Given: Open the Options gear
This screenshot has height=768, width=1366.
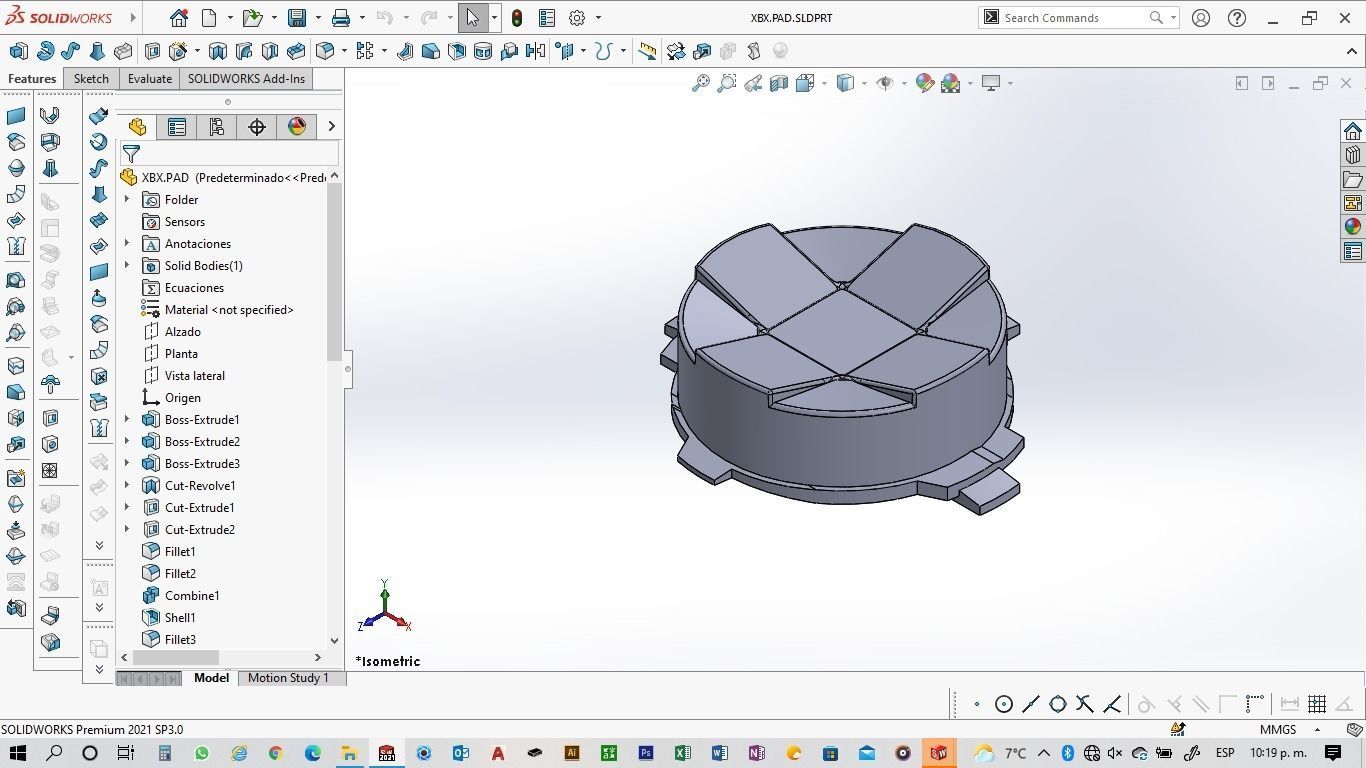Looking at the screenshot, I should (x=577, y=18).
